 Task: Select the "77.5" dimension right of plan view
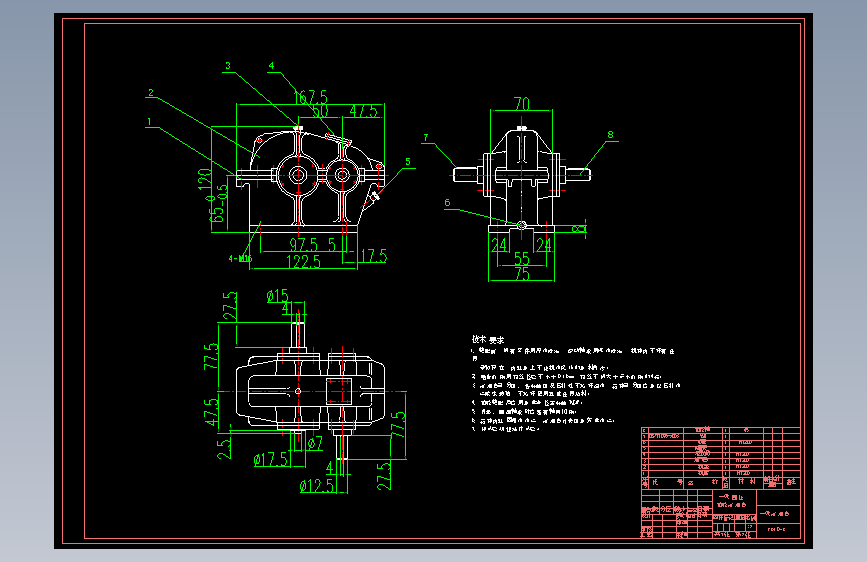398,424
